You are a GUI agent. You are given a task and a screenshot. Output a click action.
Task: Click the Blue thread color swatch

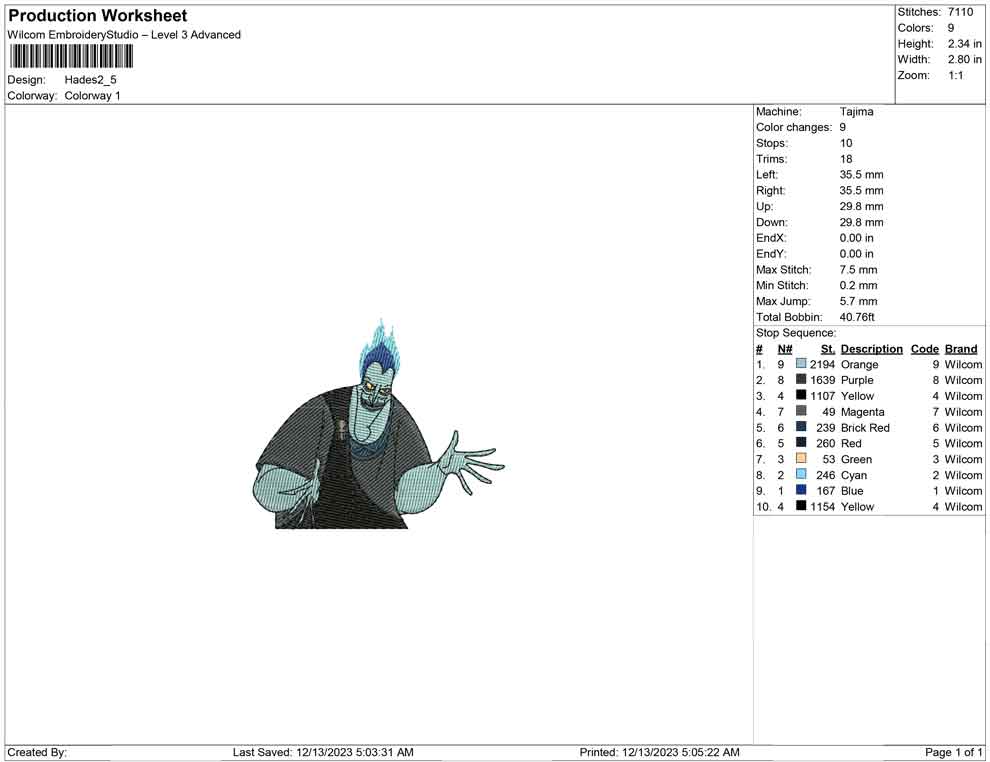pos(801,490)
